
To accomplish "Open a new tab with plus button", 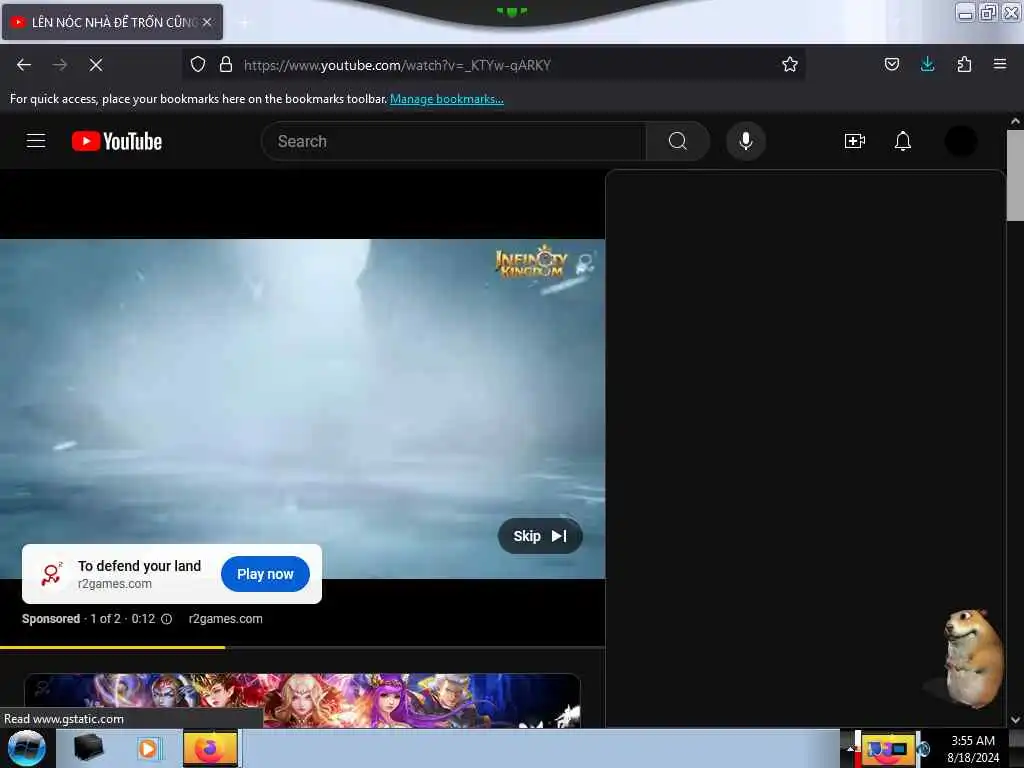I will point(244,23).
